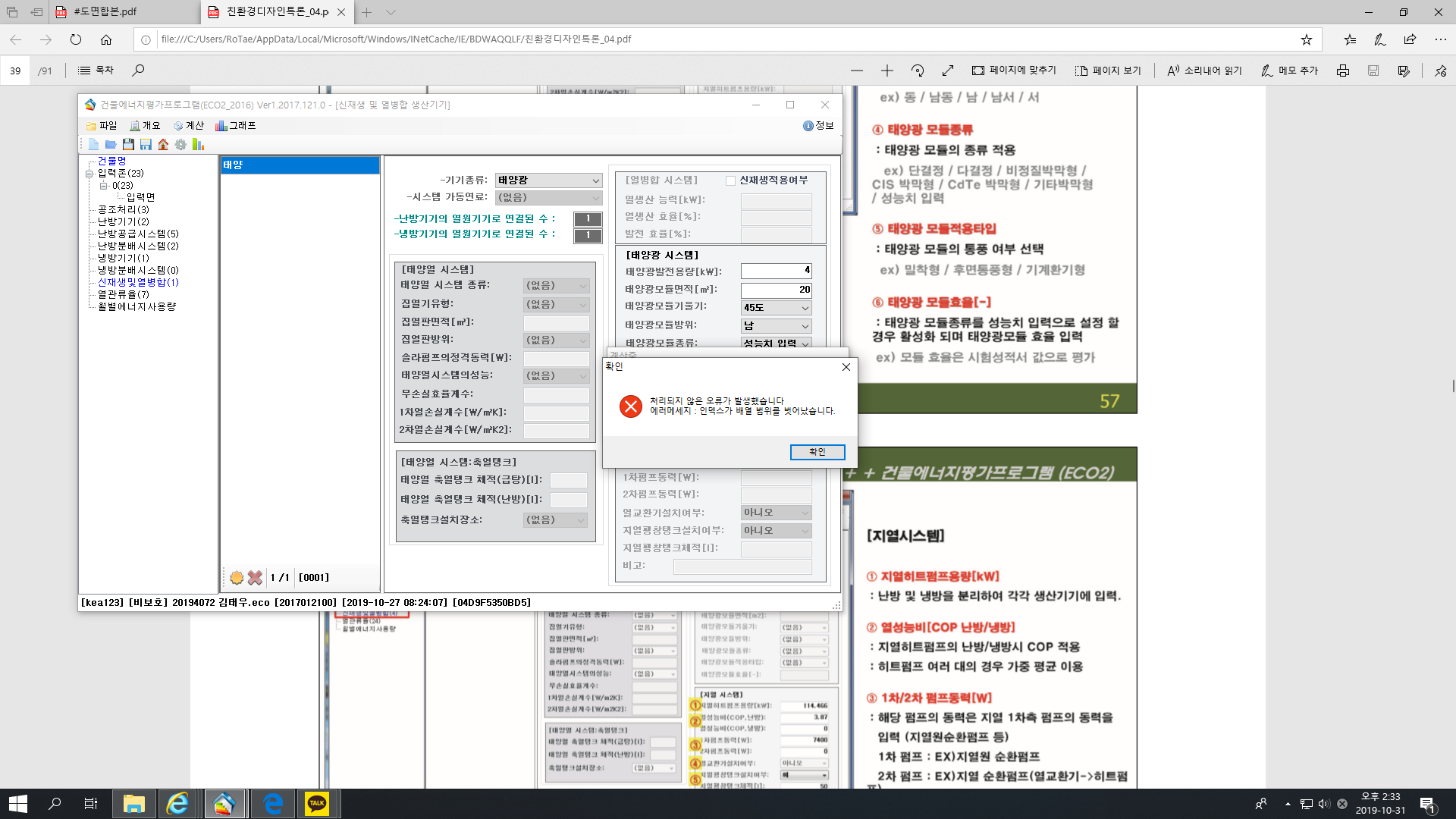This screenshot has width=1456, height=819.
Task: Click the new file toolbar icon
Action: click(93, 145)
